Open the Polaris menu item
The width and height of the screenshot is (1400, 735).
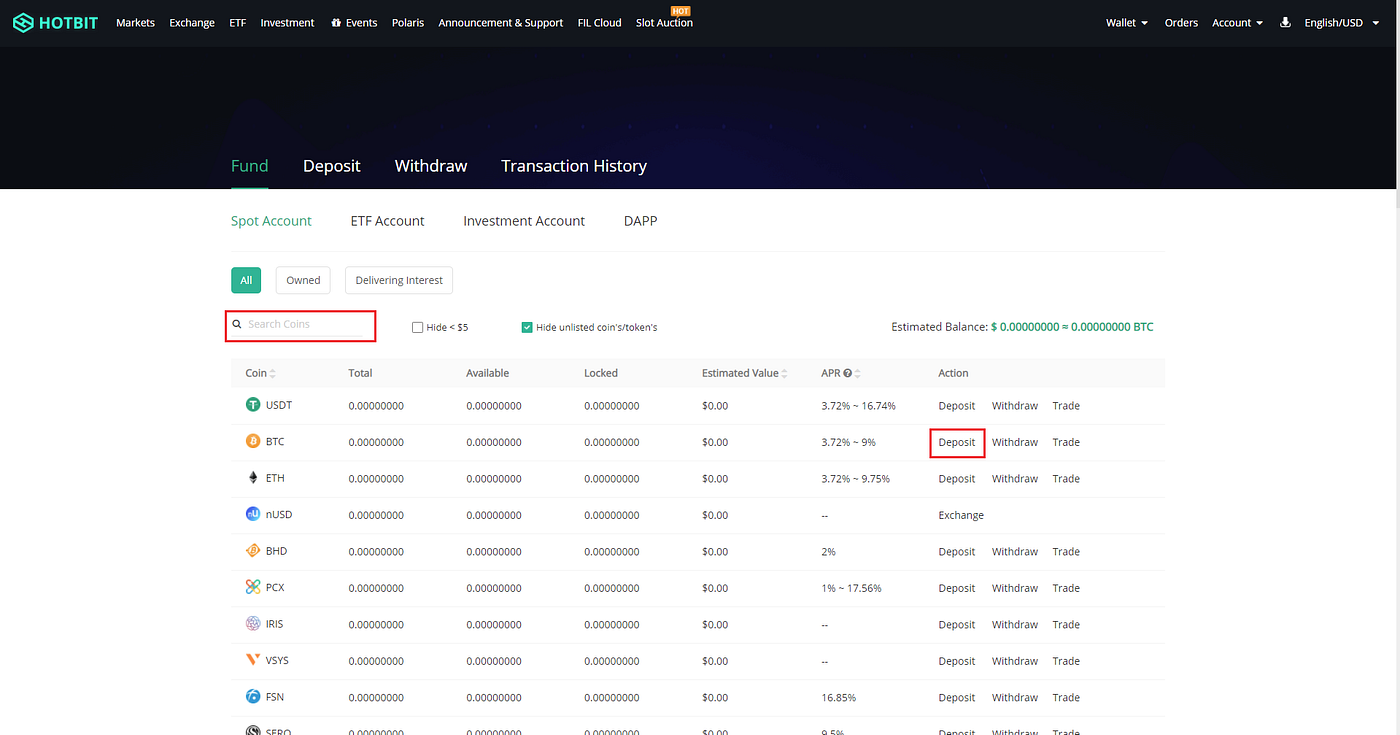click(408, 22)
